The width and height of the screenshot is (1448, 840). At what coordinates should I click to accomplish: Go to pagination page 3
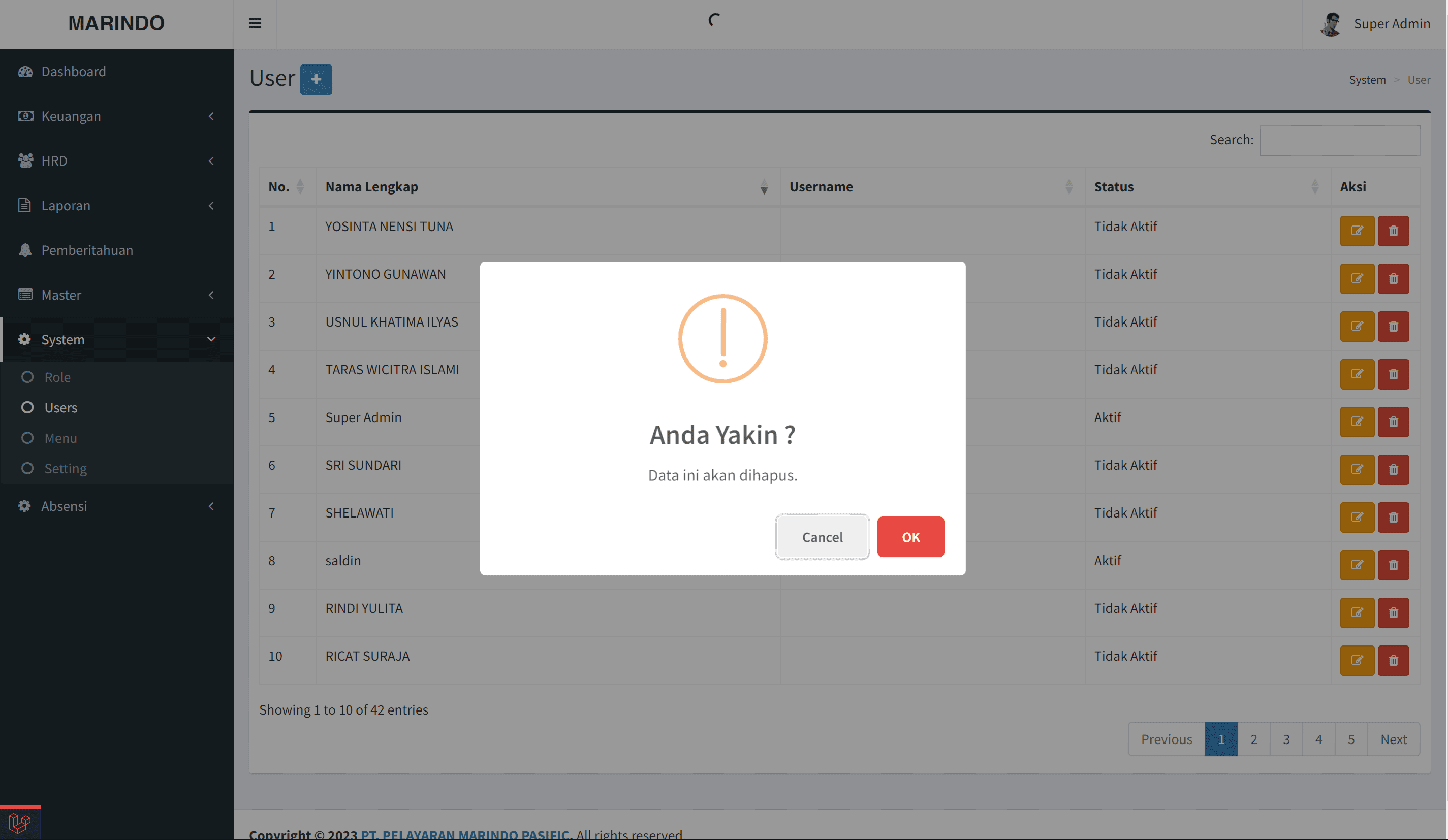[1286, 739]
